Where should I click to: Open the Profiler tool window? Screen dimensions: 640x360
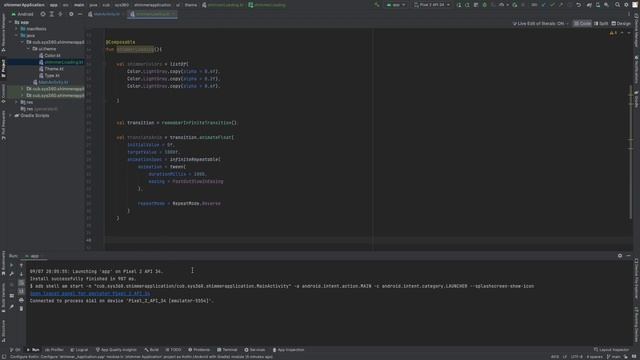[x=54, y=350]
